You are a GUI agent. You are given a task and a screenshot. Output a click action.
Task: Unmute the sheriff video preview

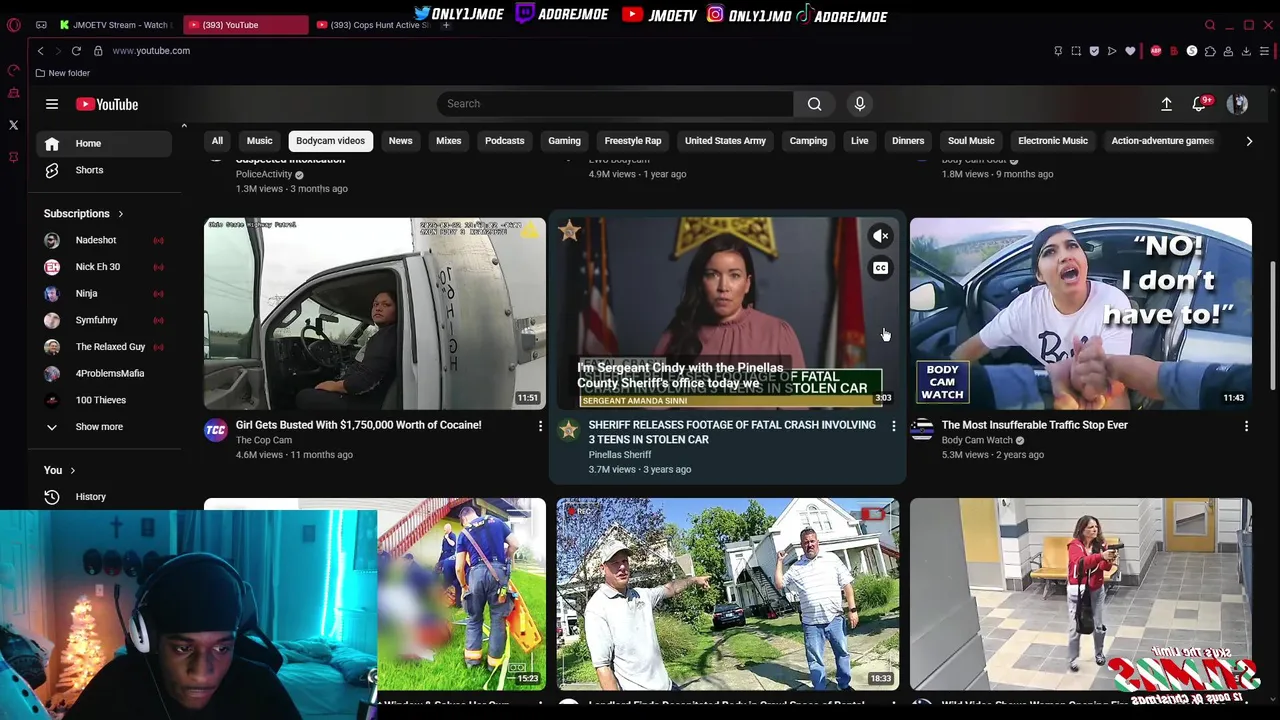click(x=880, y=237)
